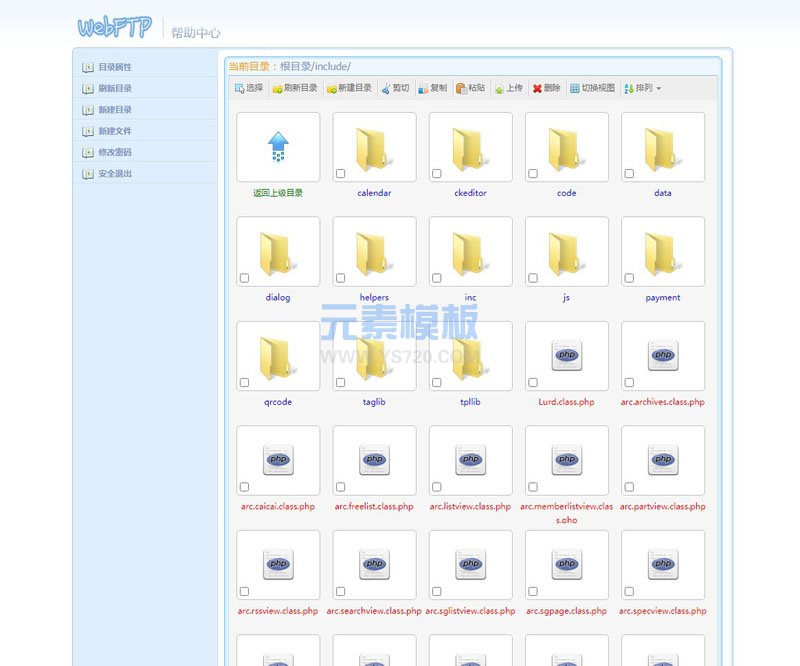Click the arc.listview.class.php file icon
This screenshot has height=666, width=800.
tap(470, 460)
